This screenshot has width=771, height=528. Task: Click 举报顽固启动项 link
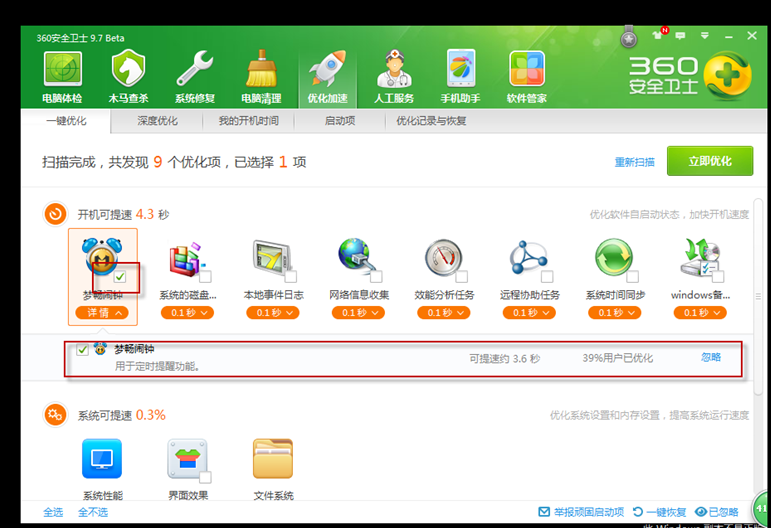[581, 512]
